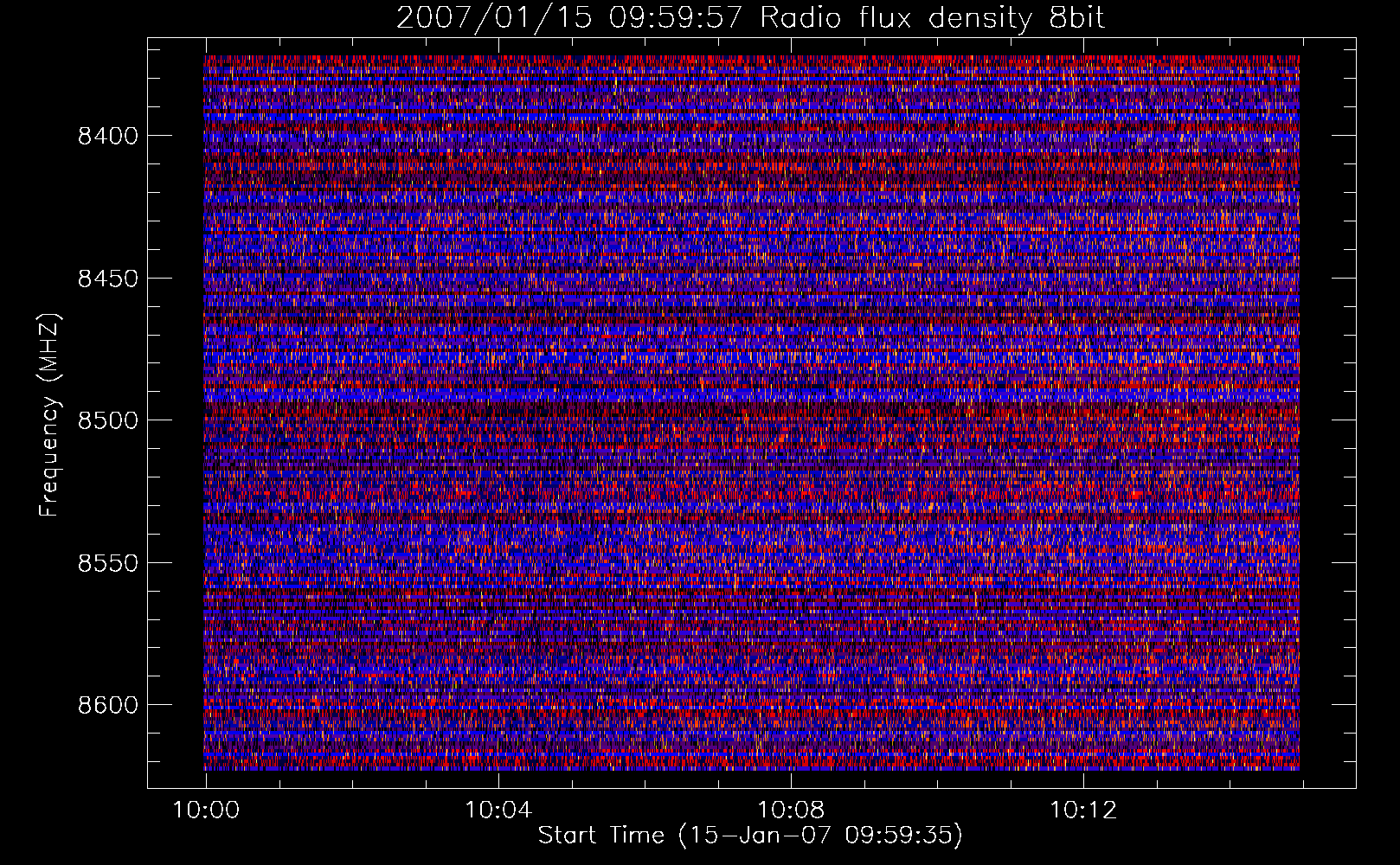Click the 10:04 time tick label
Image resolution: width=1400 pixels, height=865 pixels.
[498, 811]
